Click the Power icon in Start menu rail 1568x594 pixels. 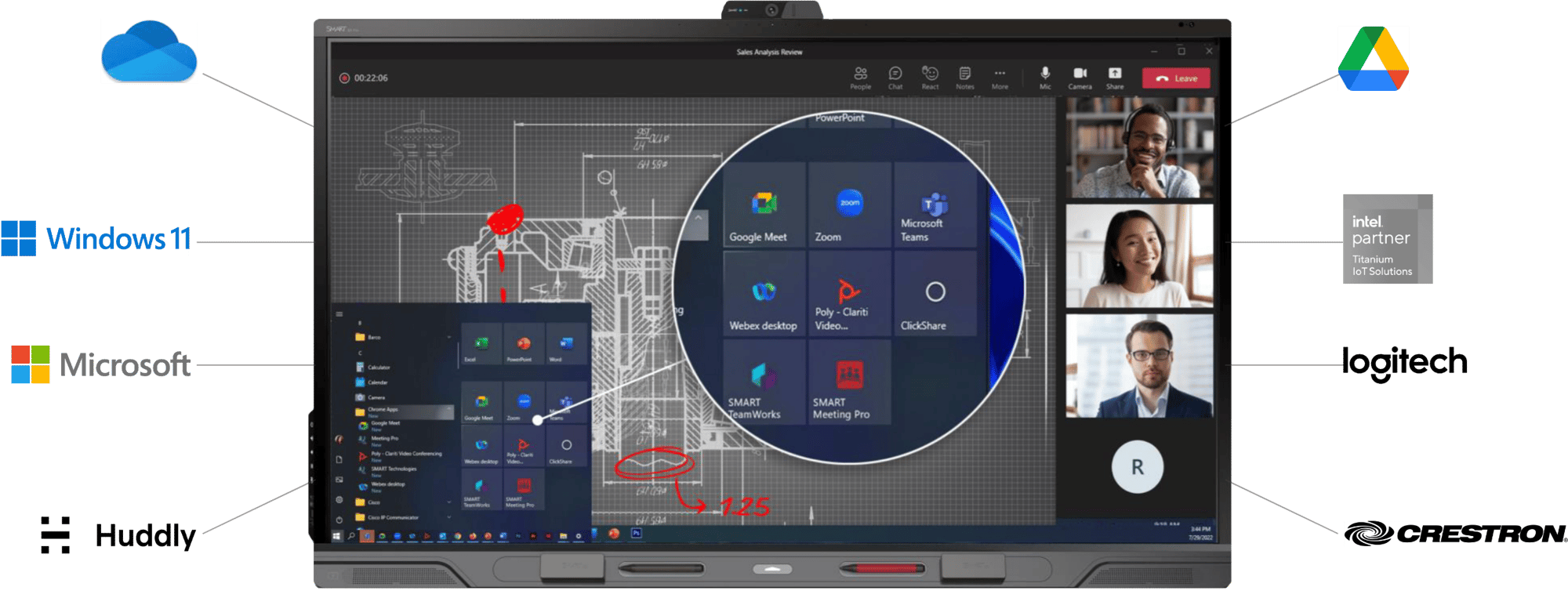(339, 520)
